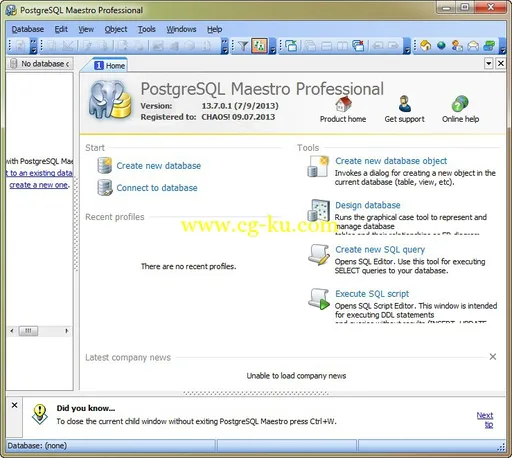The image size is (512, 458).
Task: Click the green globe toolbar icon
Action: (x=441, y=46)
